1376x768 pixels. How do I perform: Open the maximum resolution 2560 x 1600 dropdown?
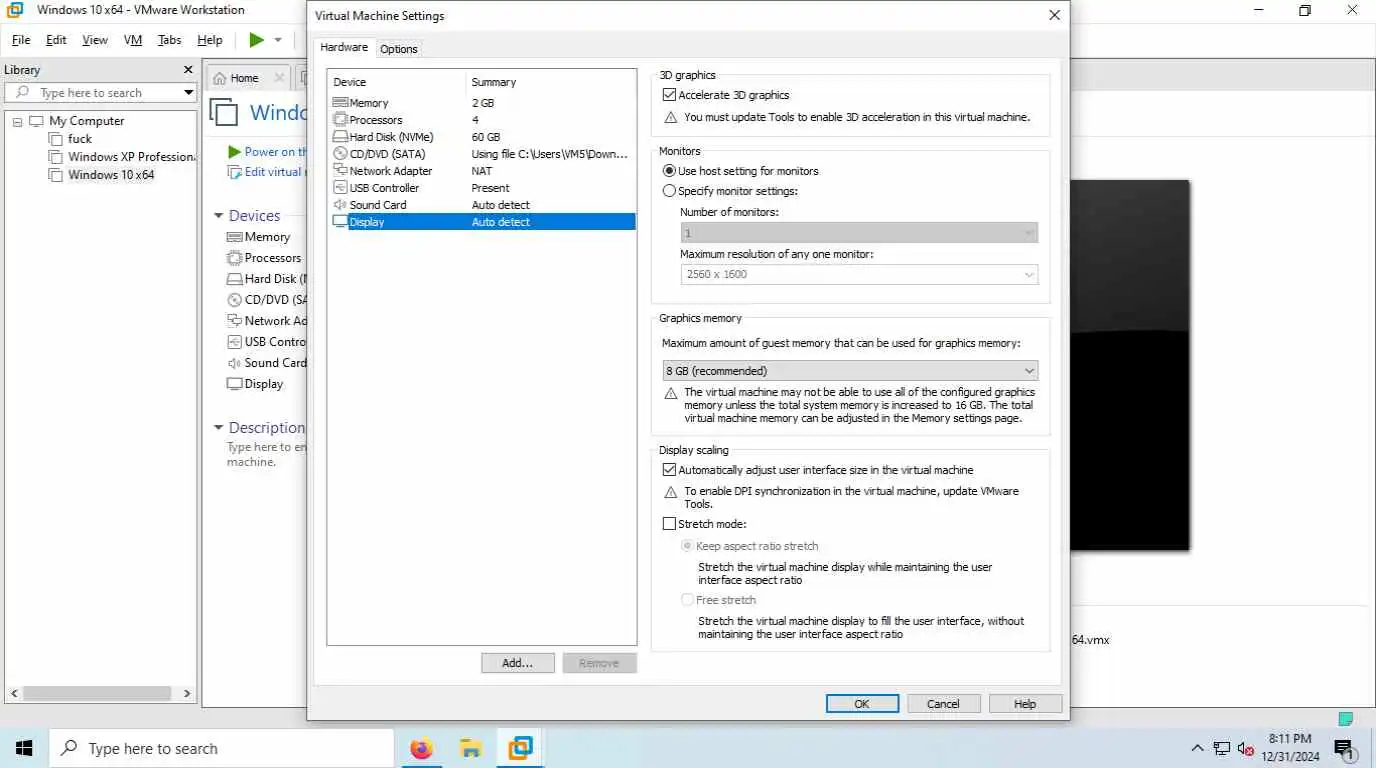pyautogui.click(x=859, y=274)
